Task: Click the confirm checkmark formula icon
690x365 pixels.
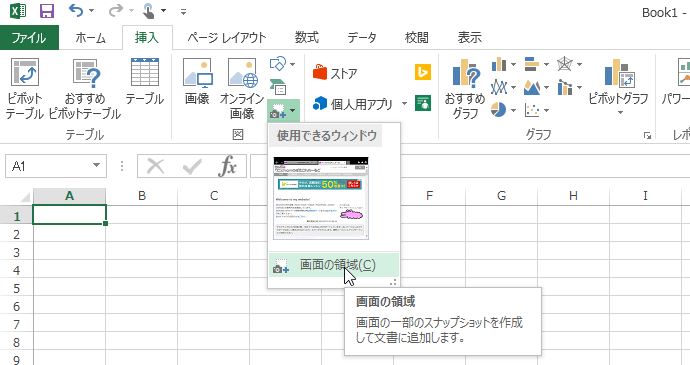Action: pyautogui.click(x=192, y=166)
